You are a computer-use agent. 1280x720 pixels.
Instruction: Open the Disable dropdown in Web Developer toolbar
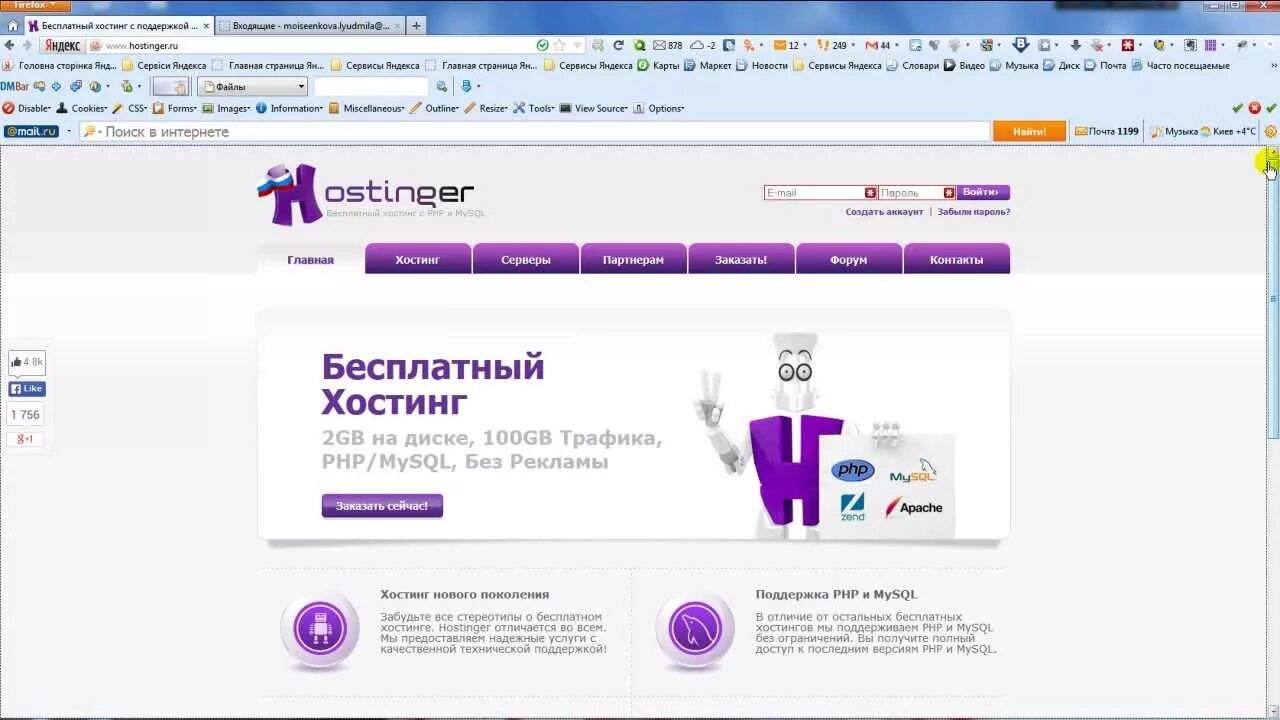27,108
